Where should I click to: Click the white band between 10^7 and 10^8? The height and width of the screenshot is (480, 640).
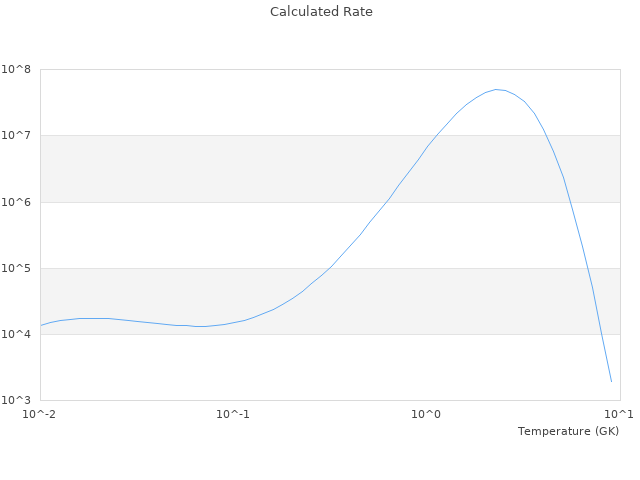[250, 102]
